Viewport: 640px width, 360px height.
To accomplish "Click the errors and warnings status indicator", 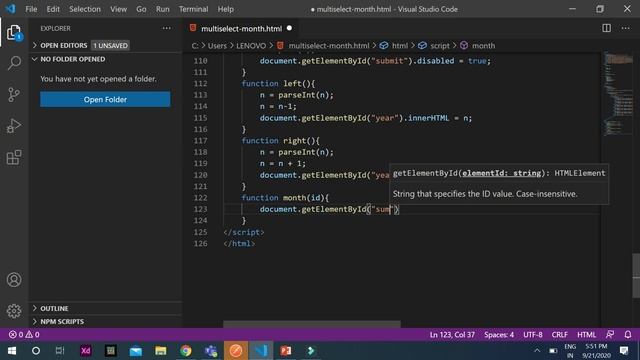I will pos(24,335).
